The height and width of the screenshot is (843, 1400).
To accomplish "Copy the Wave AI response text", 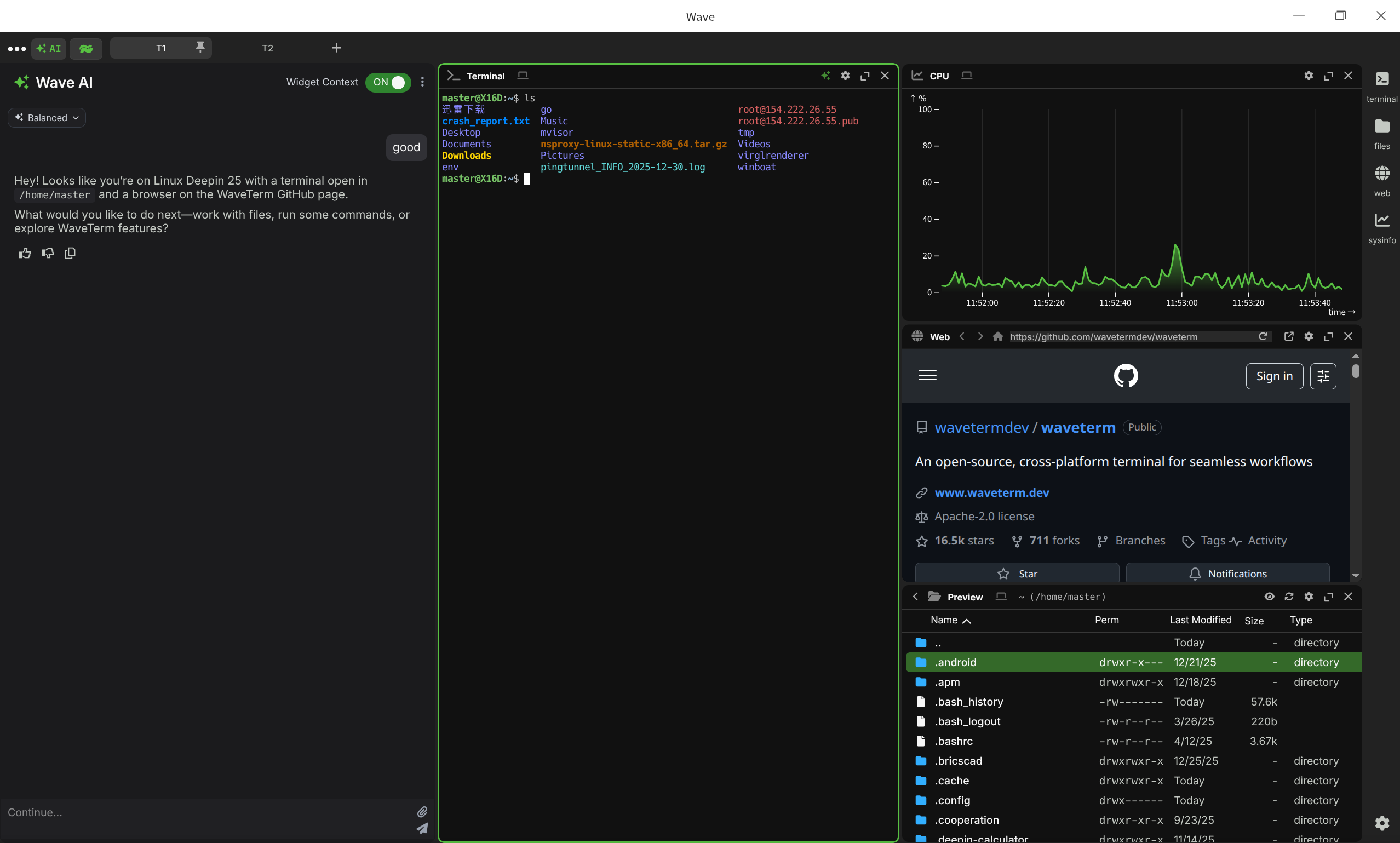I will click(71, 254).
